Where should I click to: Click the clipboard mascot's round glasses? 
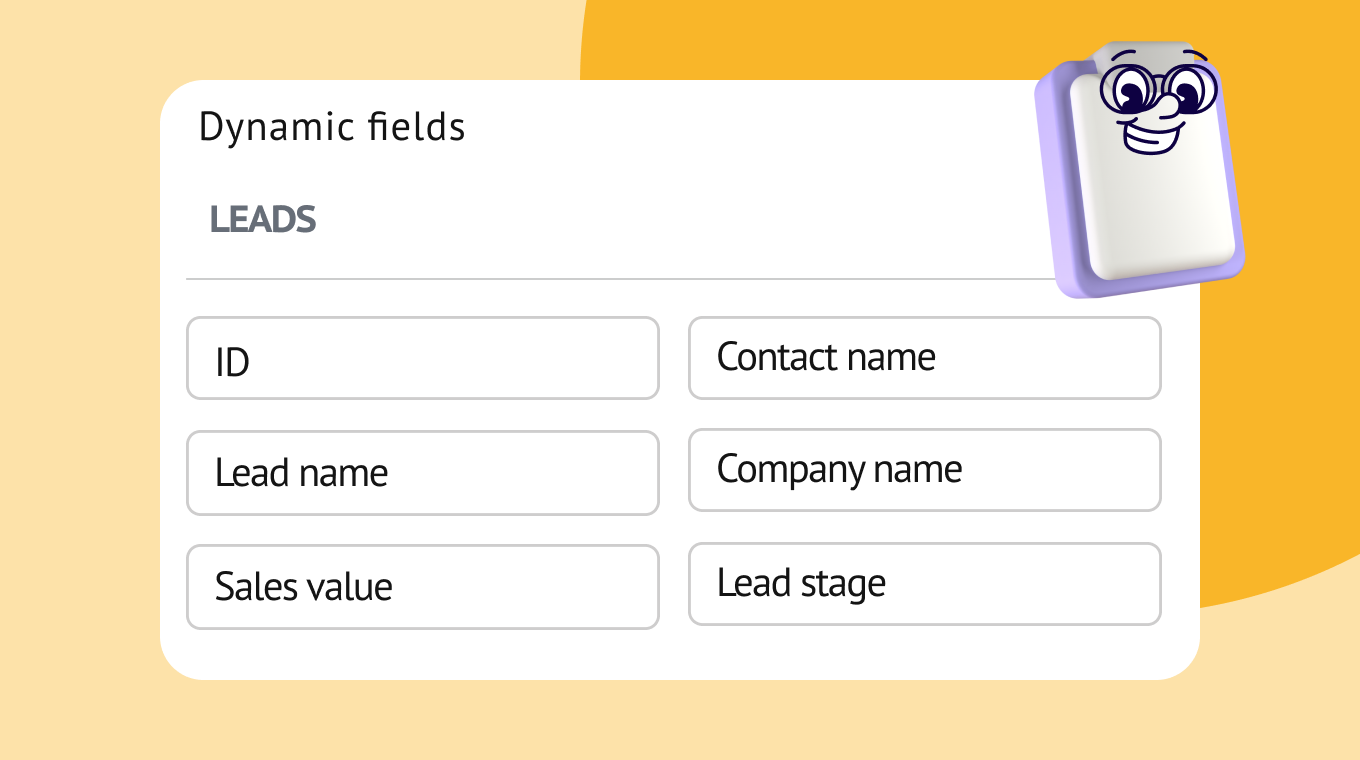(x=1156, y=89)
